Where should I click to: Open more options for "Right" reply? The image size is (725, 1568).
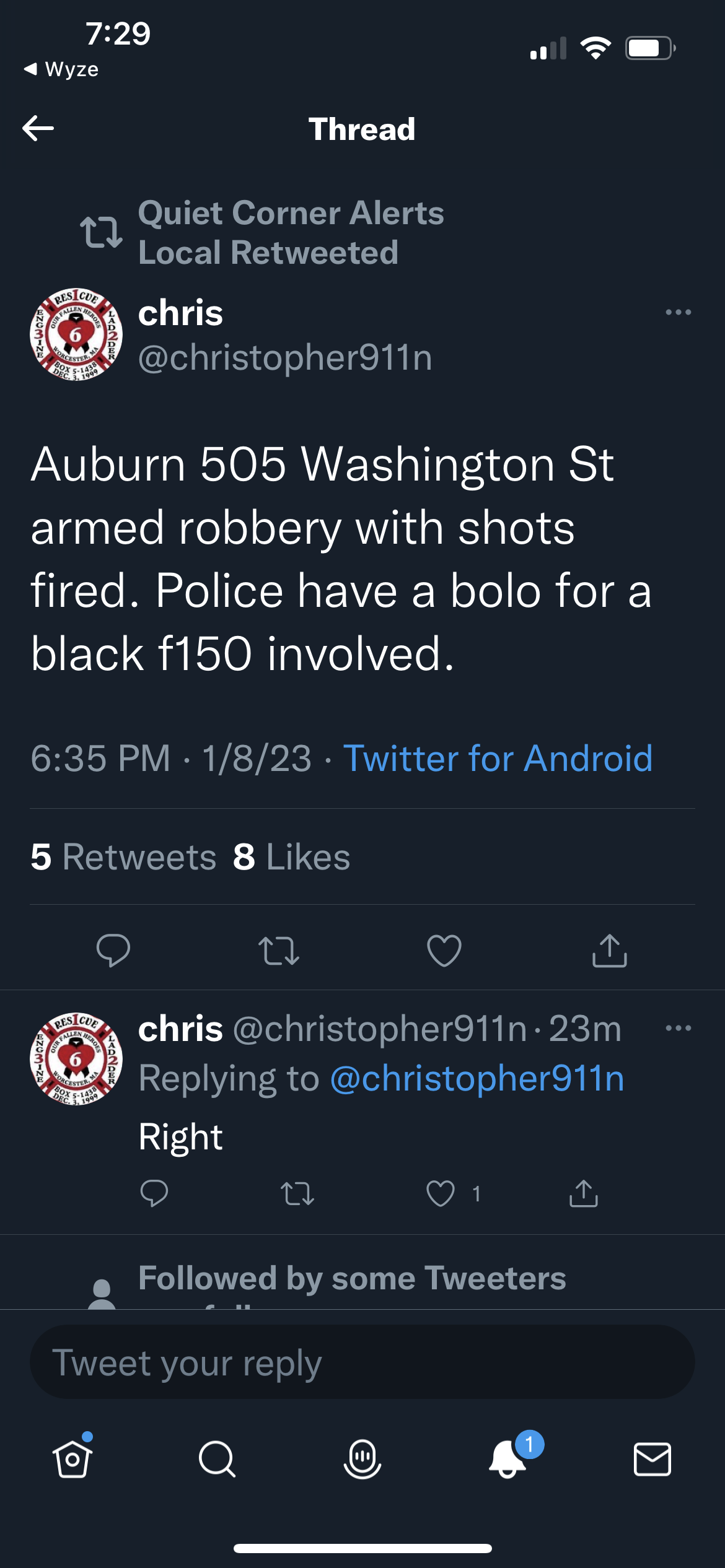pyautogui.click(x=678, y=1028)
